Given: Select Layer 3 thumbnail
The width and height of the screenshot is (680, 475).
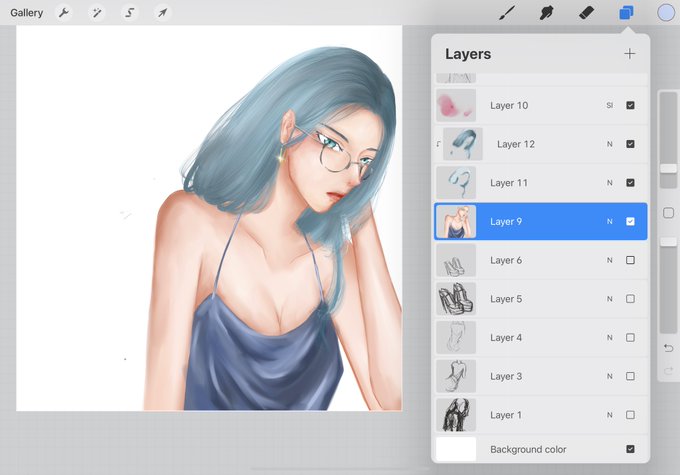Looking at the screenshot, I should tap(456, 376).
